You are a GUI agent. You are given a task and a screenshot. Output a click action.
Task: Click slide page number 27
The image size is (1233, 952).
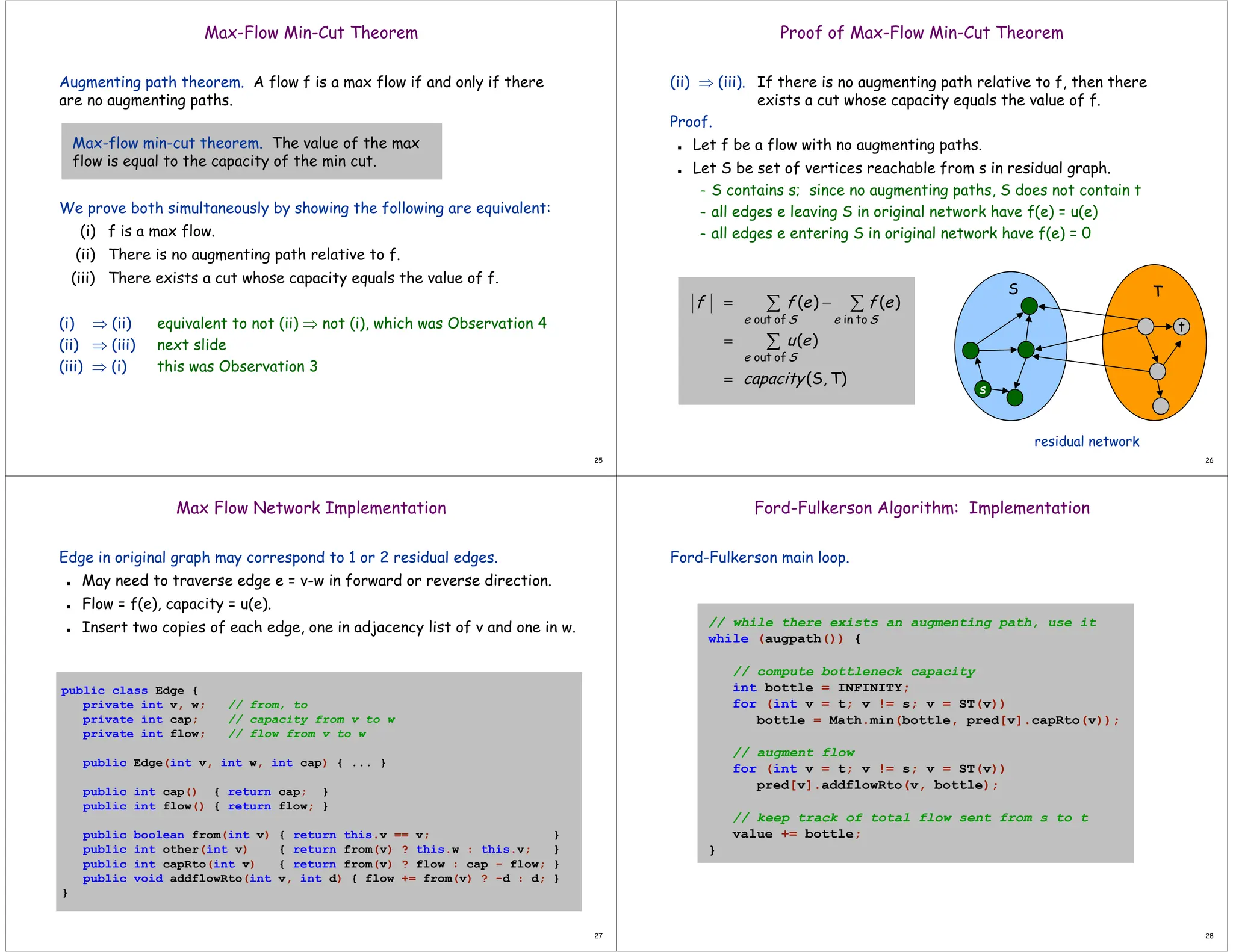[x=598, y=936]
